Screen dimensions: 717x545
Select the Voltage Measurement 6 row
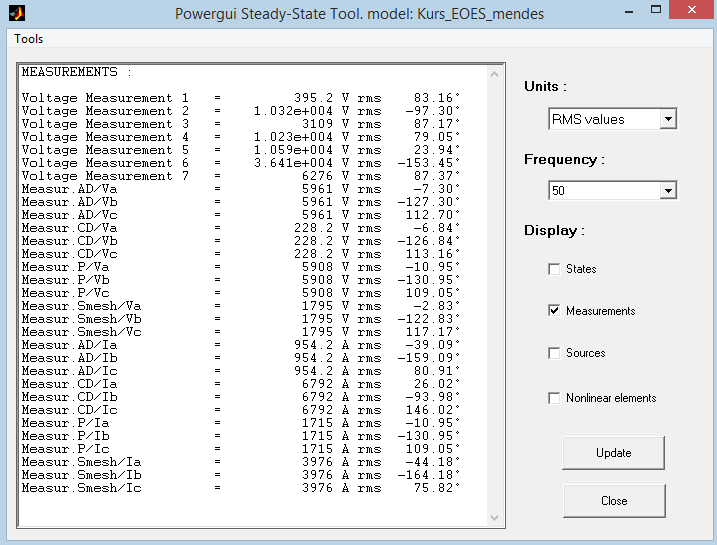pos(241,163)
